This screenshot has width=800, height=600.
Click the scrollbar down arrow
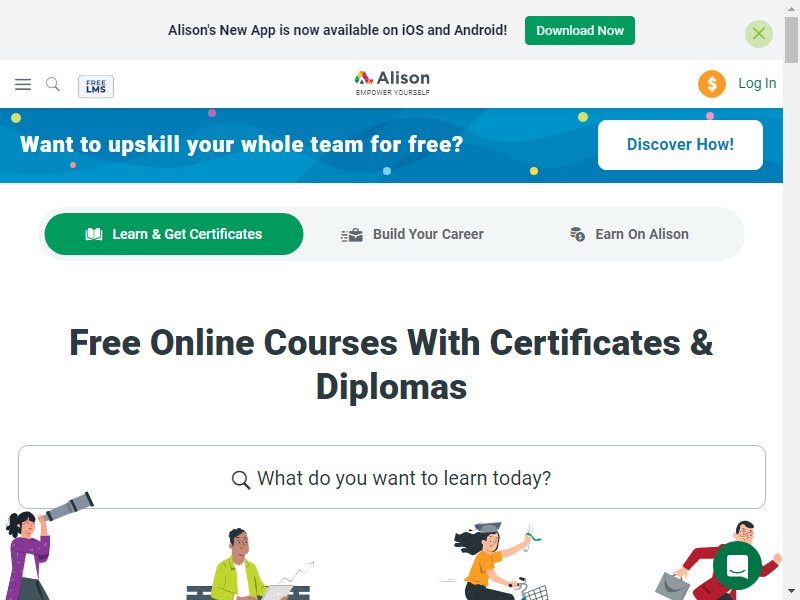tap(791, 592)
